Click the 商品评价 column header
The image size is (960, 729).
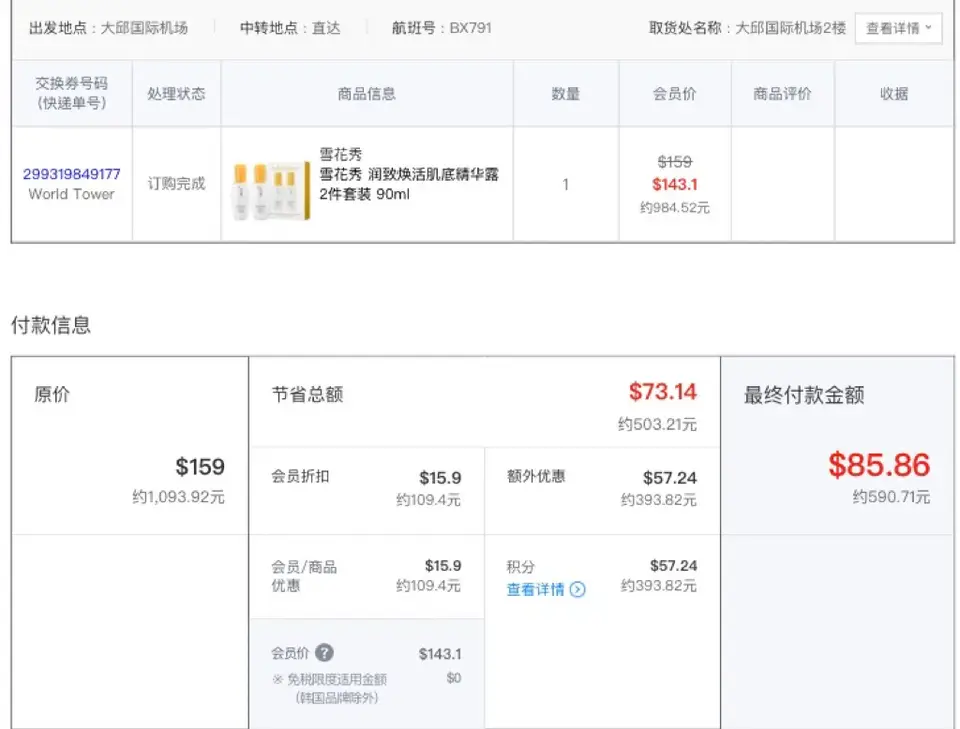(782, 94)
